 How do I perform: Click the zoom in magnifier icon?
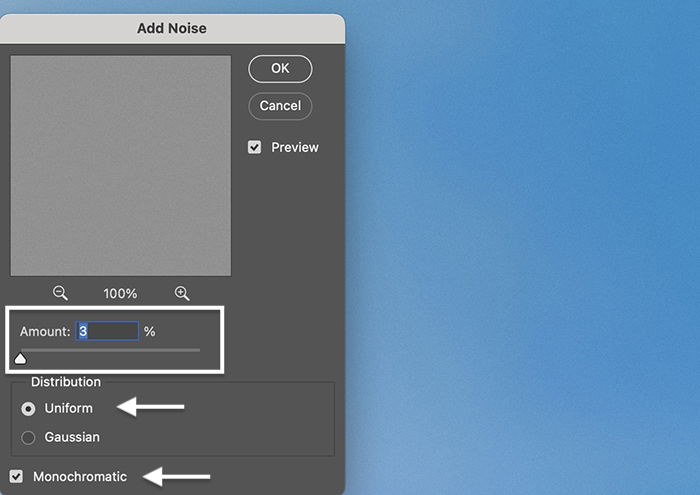[x=182, y=293]
